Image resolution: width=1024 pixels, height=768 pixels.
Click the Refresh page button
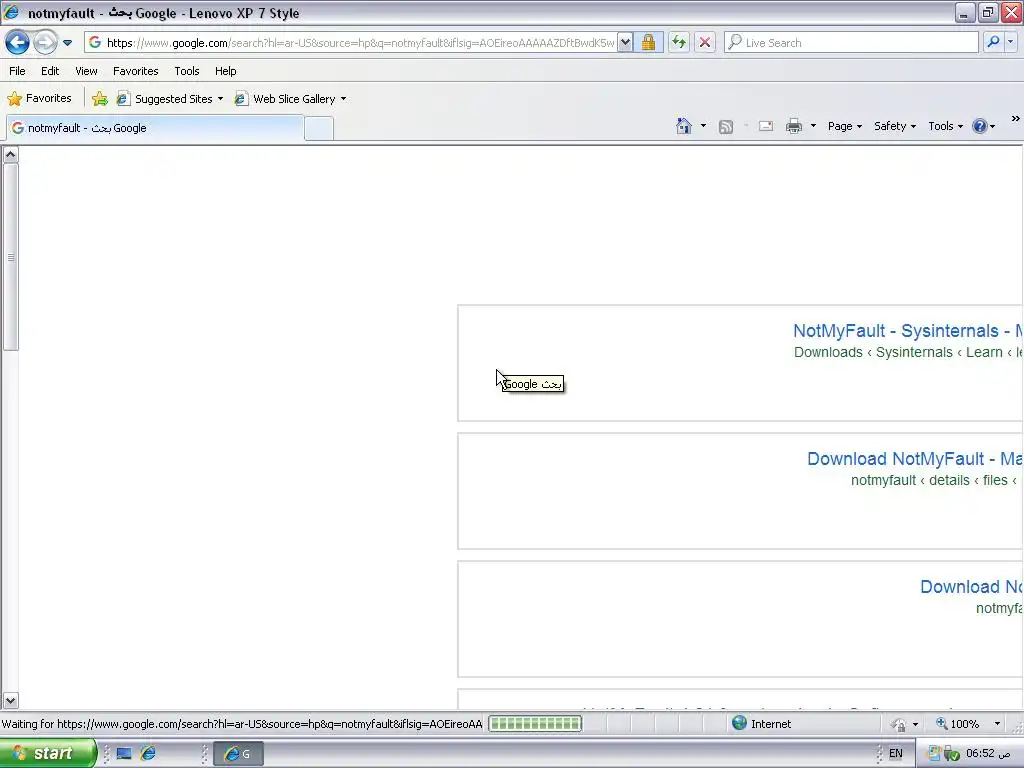pos(679,43)
